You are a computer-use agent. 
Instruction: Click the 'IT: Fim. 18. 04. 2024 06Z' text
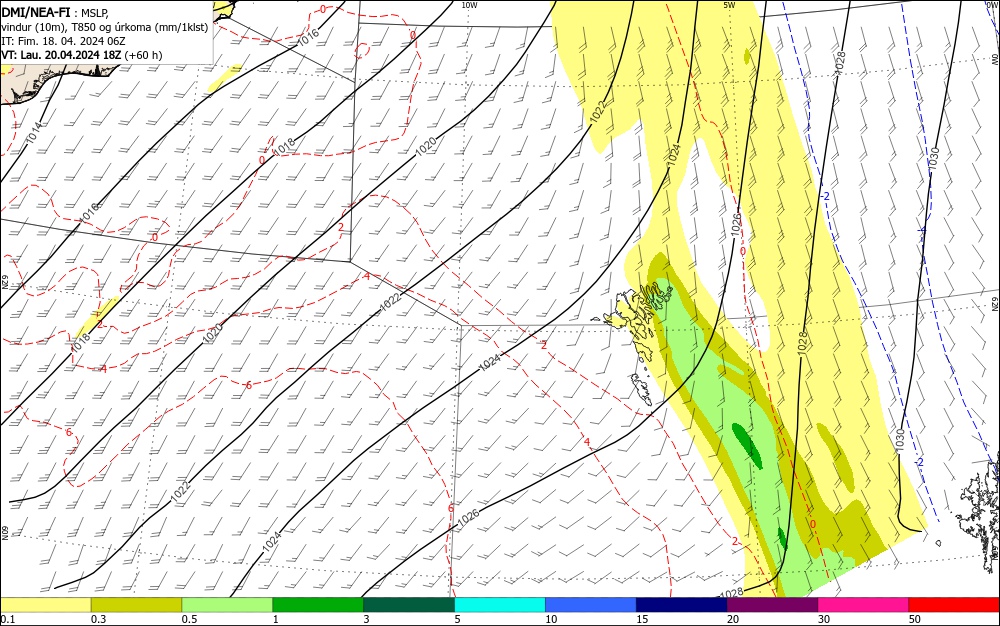pyautogui.click(x=63, y=41)
